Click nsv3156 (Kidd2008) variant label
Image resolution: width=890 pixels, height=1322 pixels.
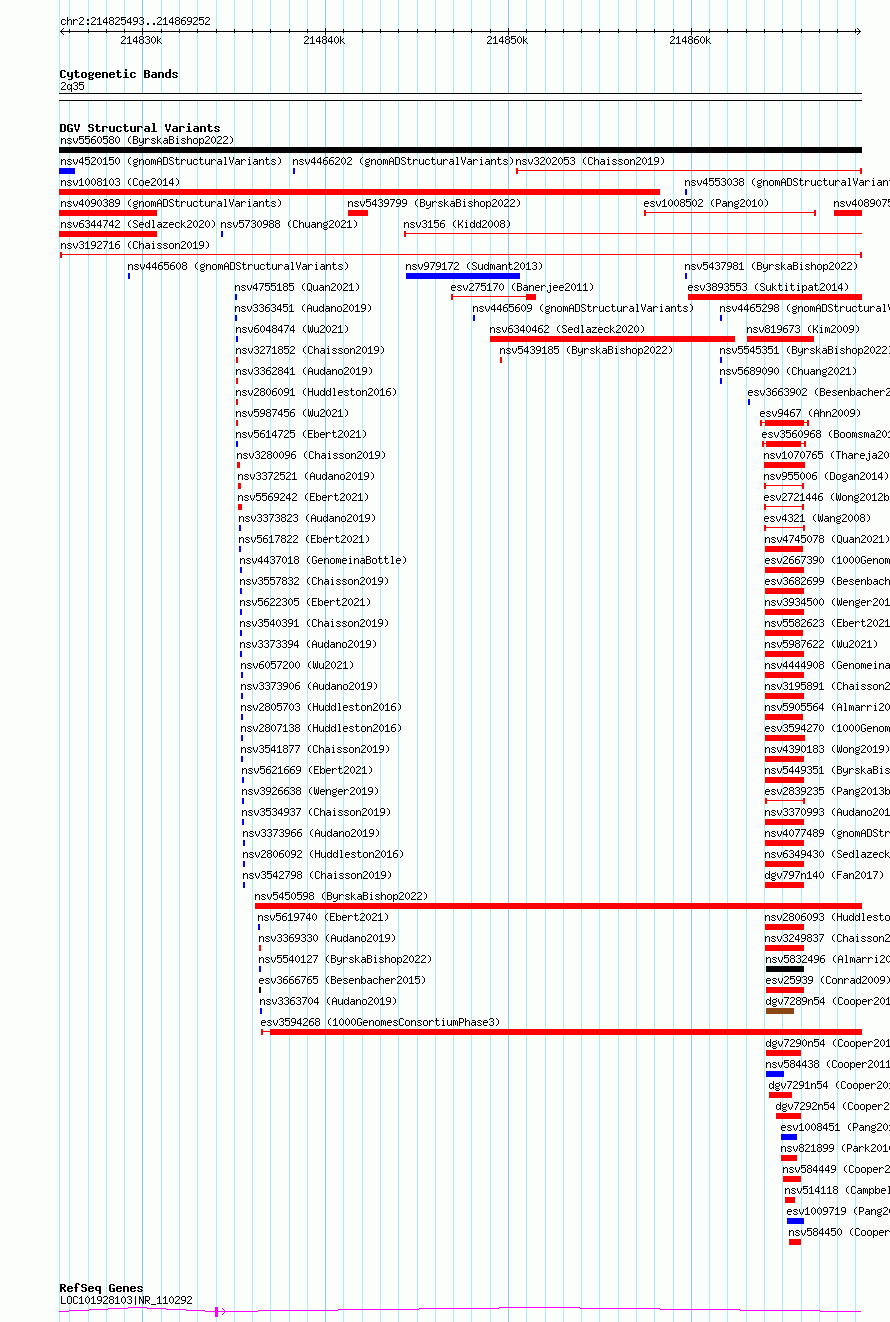[457, 224]
